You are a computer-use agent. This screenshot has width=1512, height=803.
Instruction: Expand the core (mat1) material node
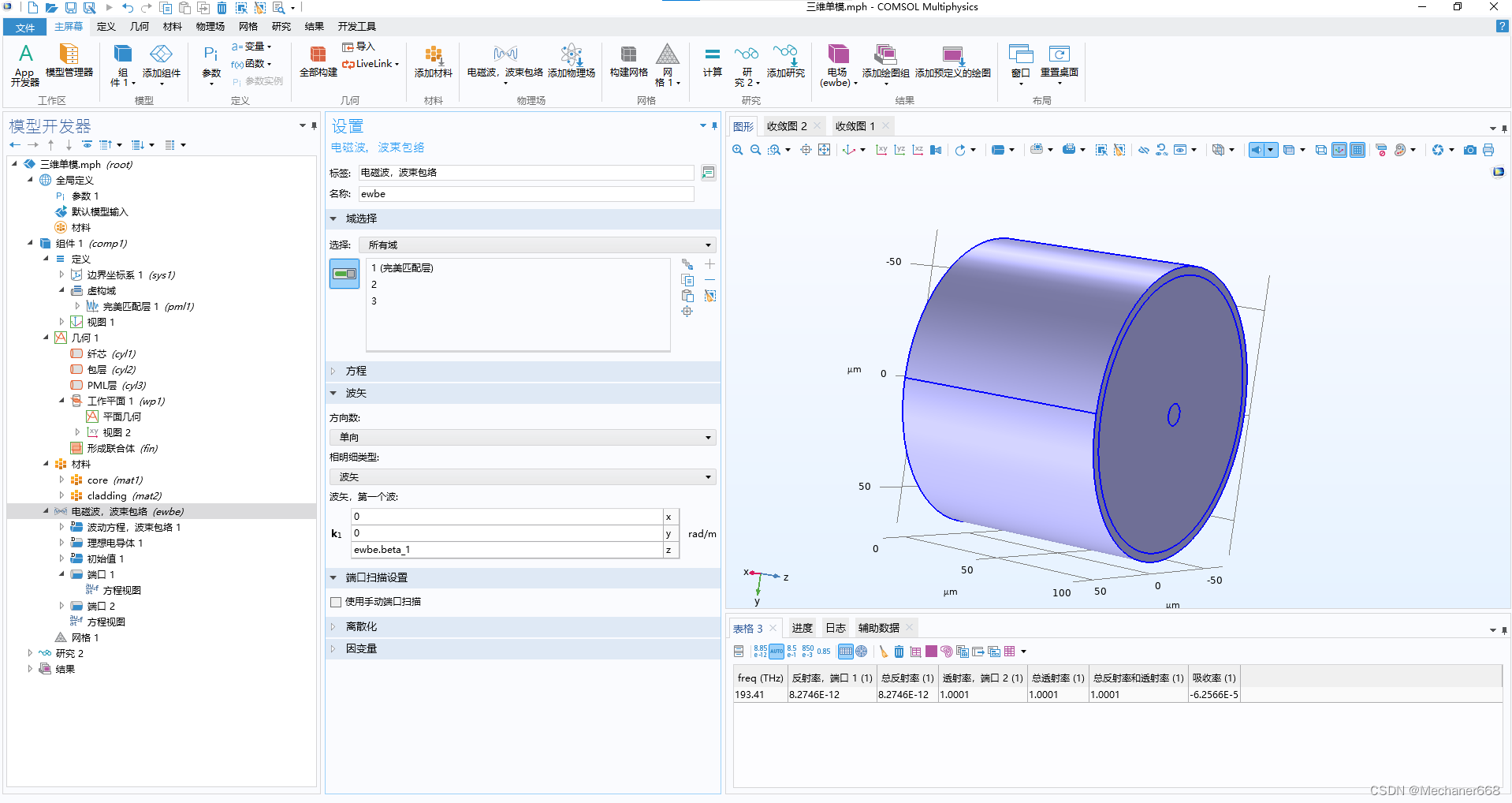[x=61, y=480]
